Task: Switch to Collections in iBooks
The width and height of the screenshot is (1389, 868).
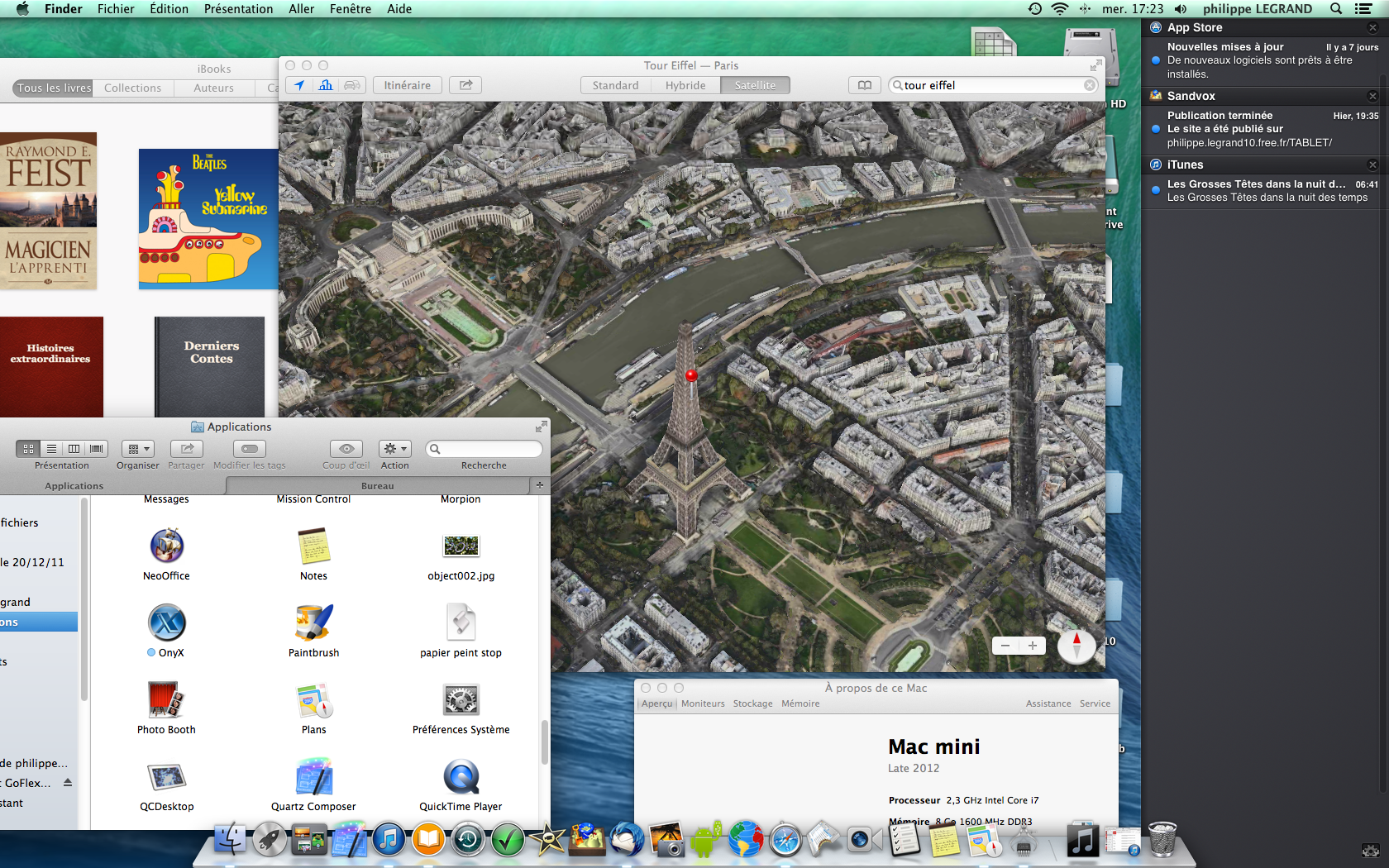Action: (132, 88)
